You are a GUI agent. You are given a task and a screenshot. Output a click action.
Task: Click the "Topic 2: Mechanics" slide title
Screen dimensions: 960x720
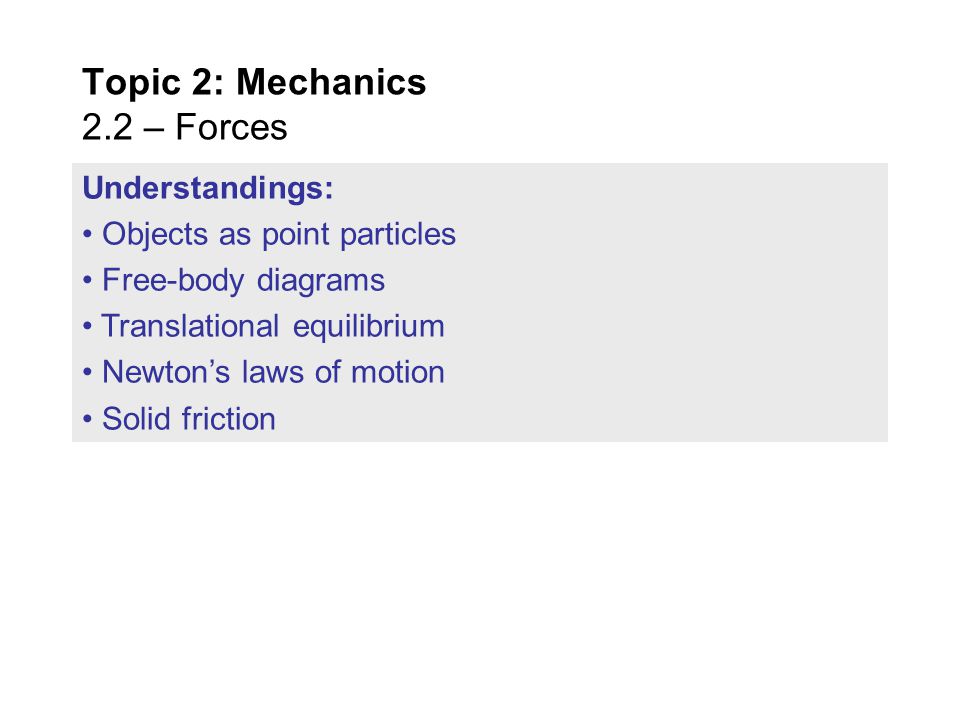pos(254,82)
